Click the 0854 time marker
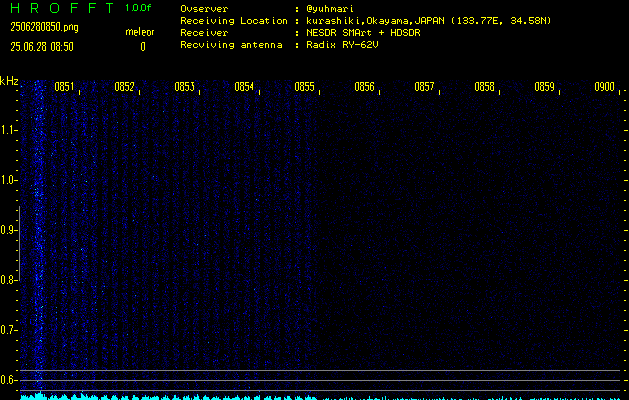The height and width of the screenshot is (400, 629). click(244, 87)
